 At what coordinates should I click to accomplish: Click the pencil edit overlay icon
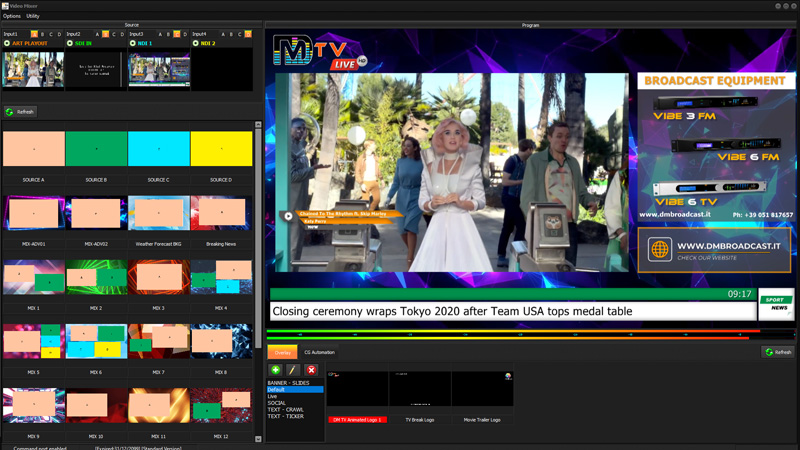(292, 370)
